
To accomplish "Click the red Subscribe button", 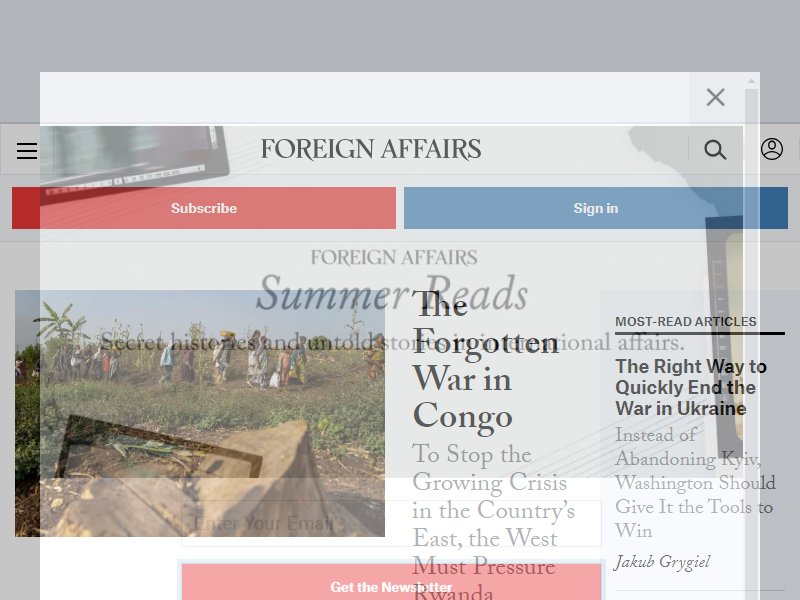I will click(204, 208).
